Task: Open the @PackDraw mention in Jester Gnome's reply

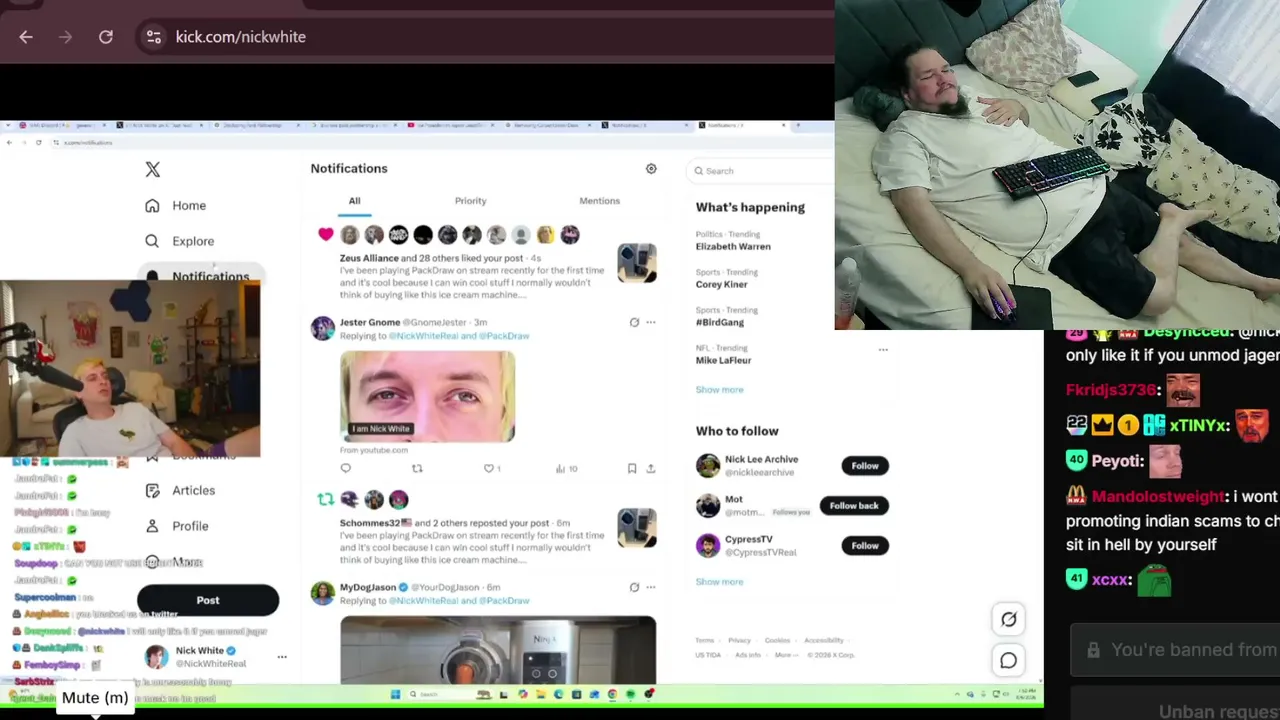Action: pos(504,336)
